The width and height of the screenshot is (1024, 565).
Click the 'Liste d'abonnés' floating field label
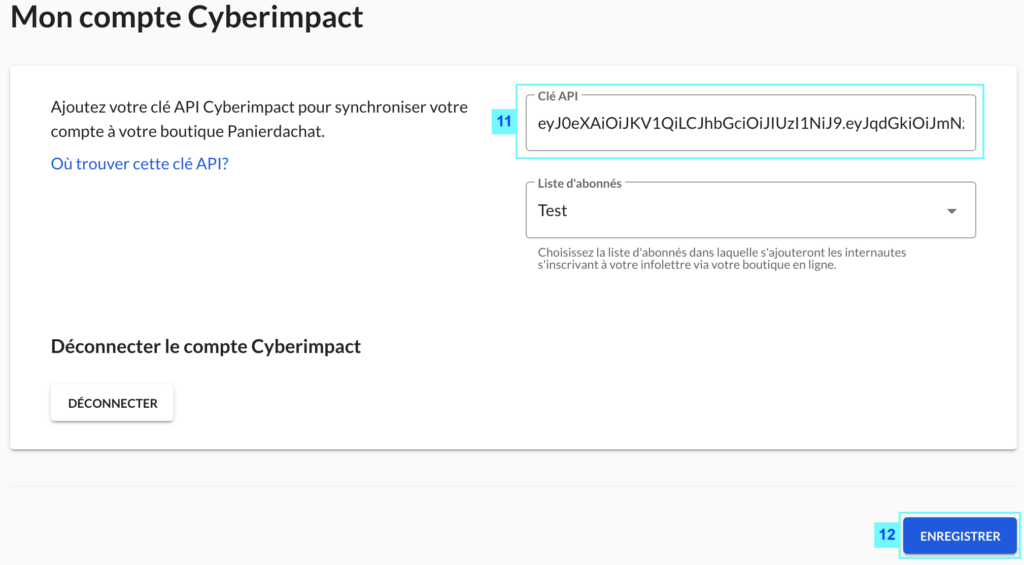(579, 184)
